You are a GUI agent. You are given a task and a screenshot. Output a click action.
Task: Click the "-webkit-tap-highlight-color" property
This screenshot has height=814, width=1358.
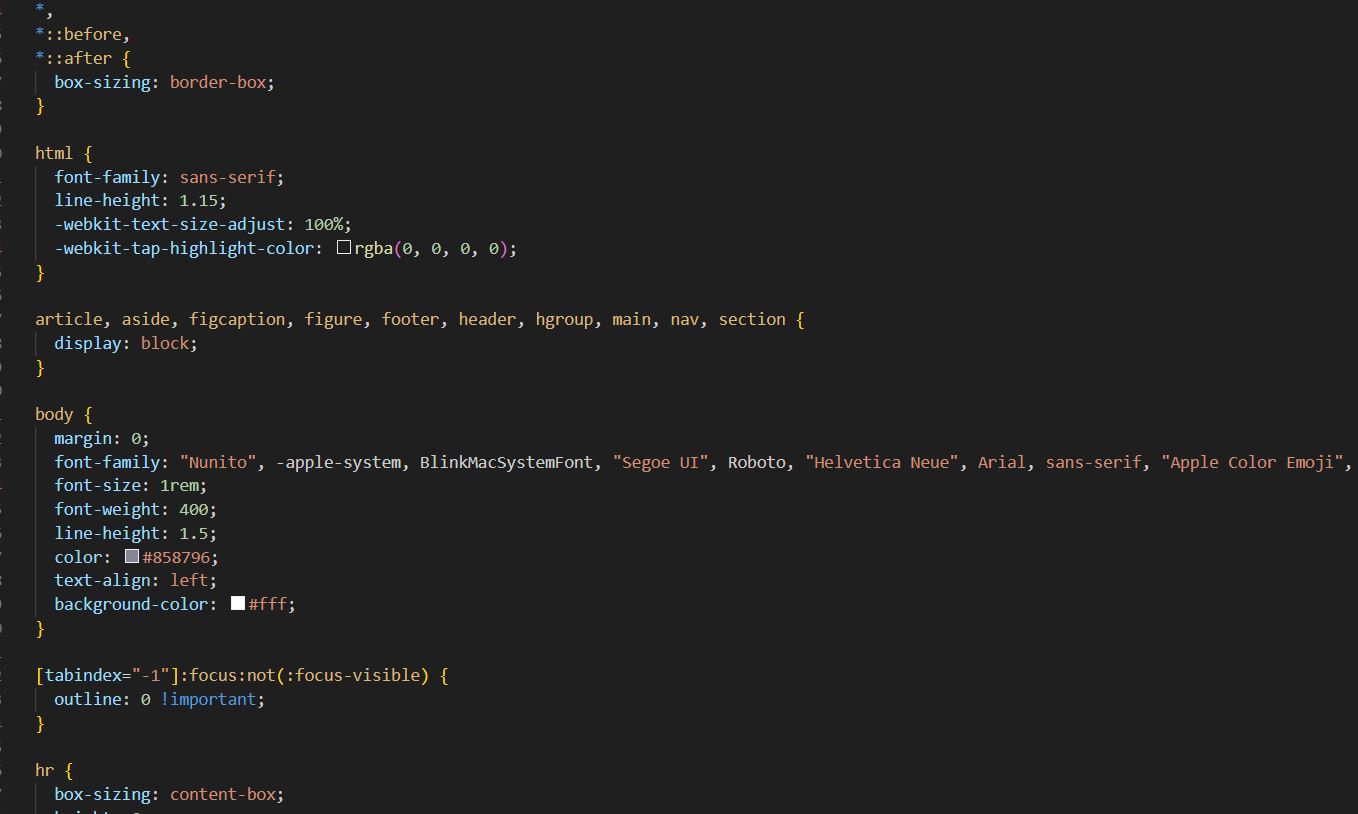tap(184, 248)
